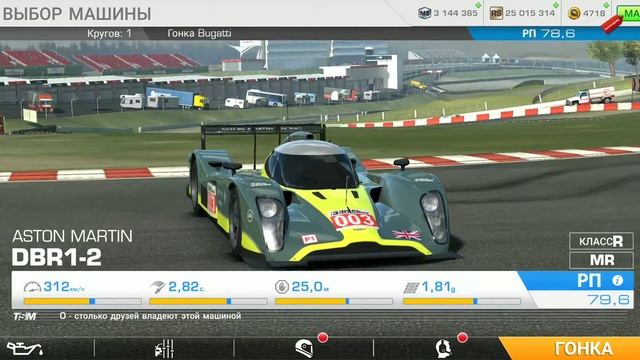Click the grip 1,81g progress bar
640x360 pixels.
(462, 301)
